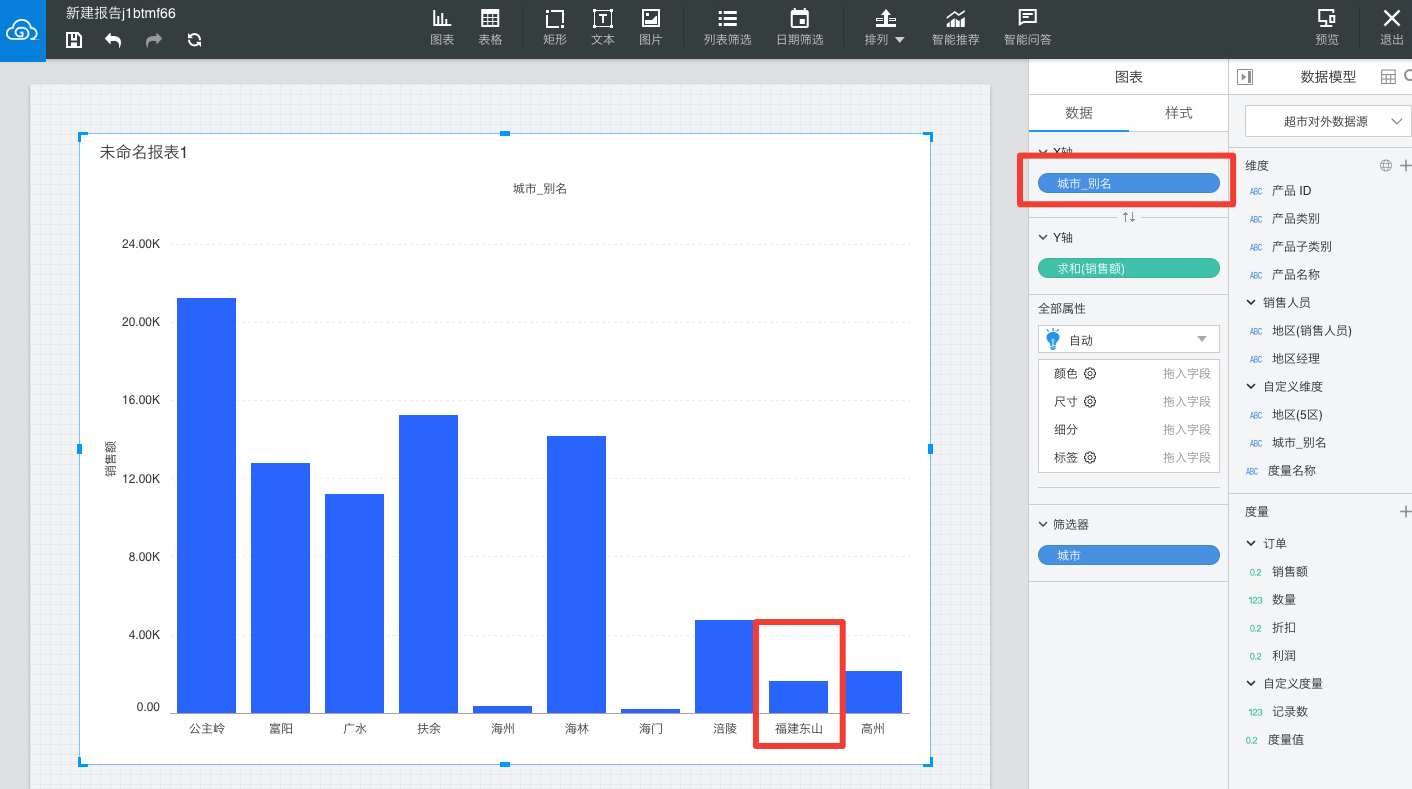1412x789 pixels.
Task: Collapse the 销售人员 group
Action: pyautogui.click(x=1252, y=302)
